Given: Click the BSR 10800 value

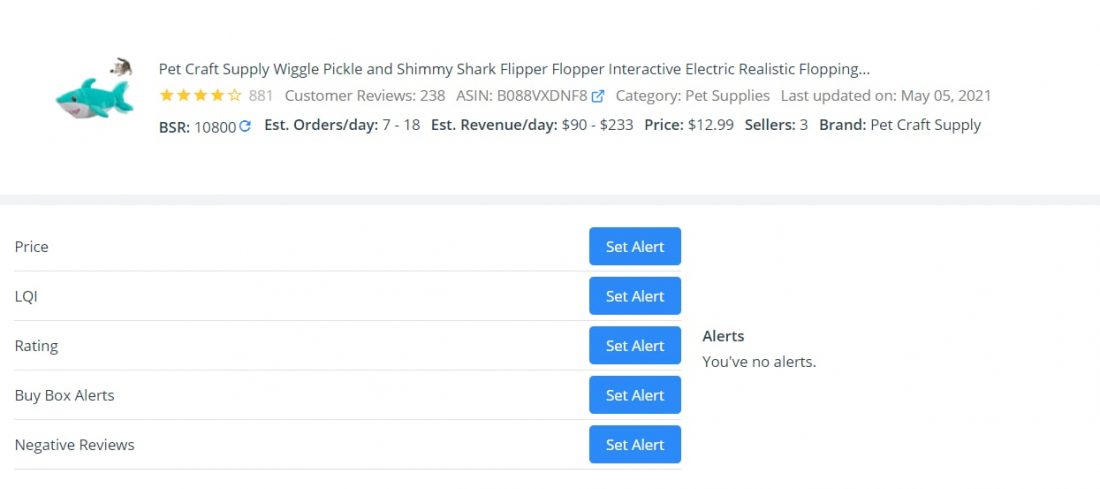Looking at the screenshot, I should tap(215, 127).
